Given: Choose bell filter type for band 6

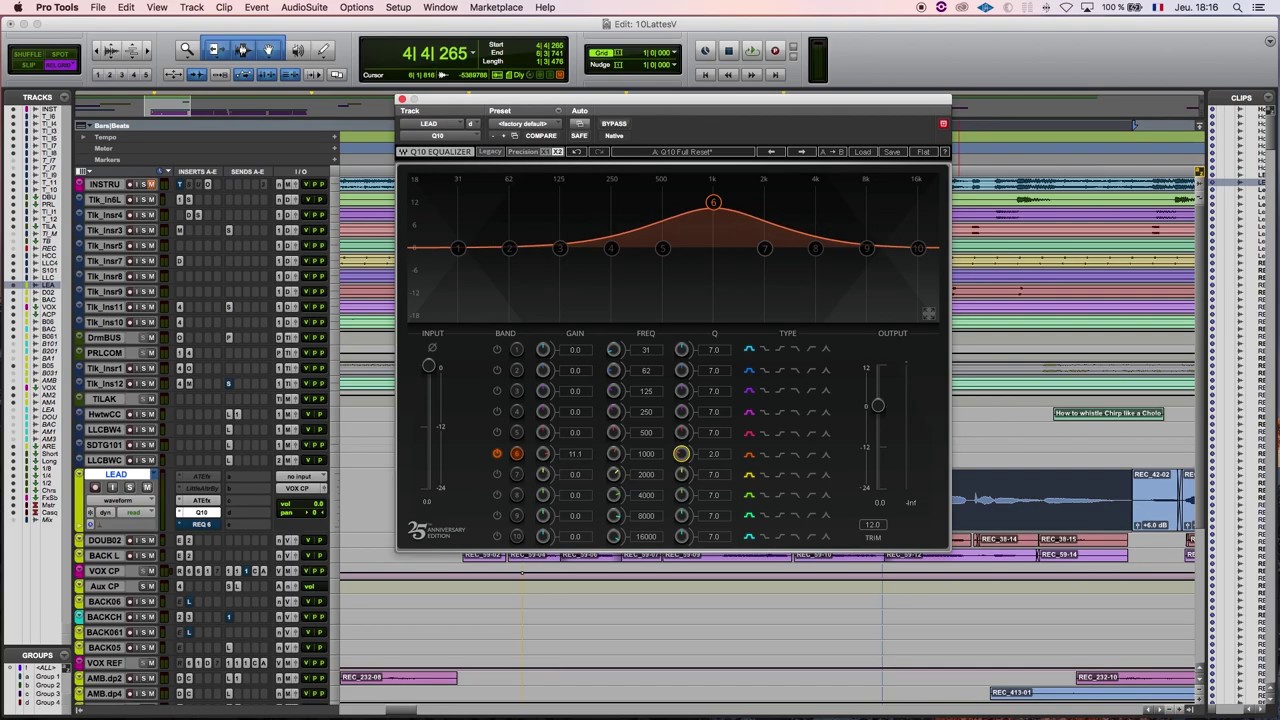Looking at the screenshot, I should click(749, 454).
